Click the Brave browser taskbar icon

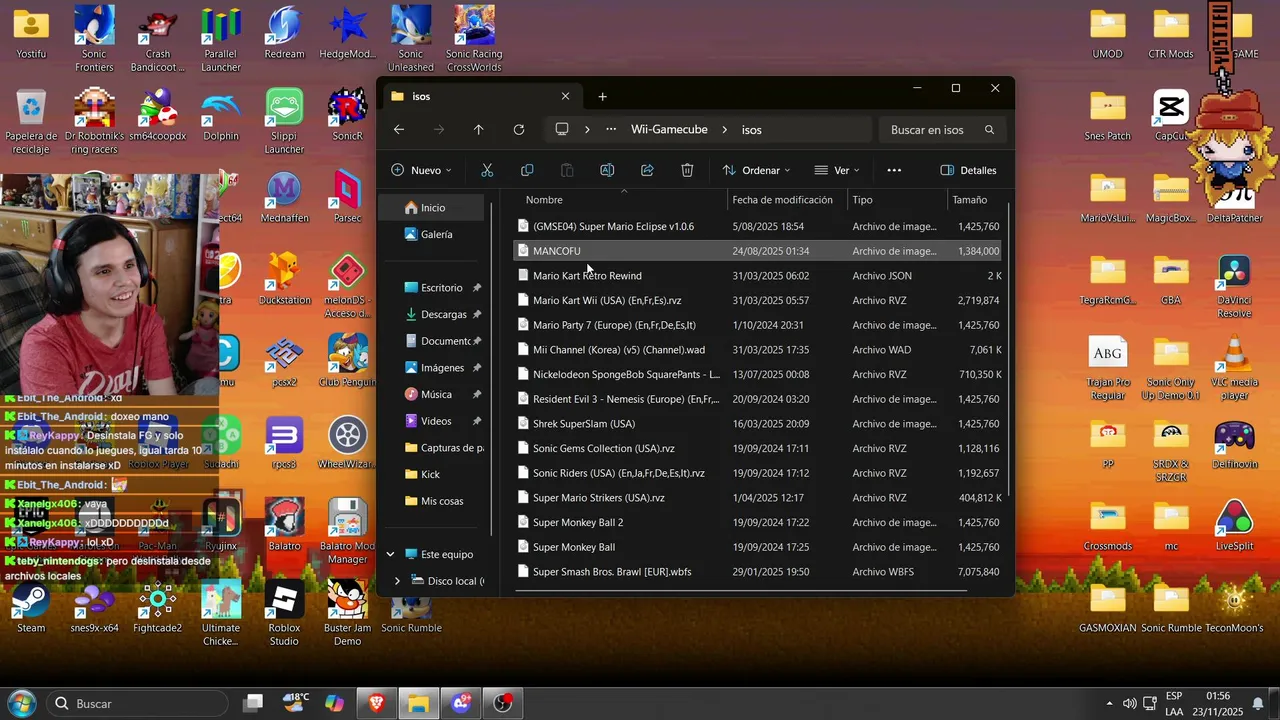click(x=376, y=704)
